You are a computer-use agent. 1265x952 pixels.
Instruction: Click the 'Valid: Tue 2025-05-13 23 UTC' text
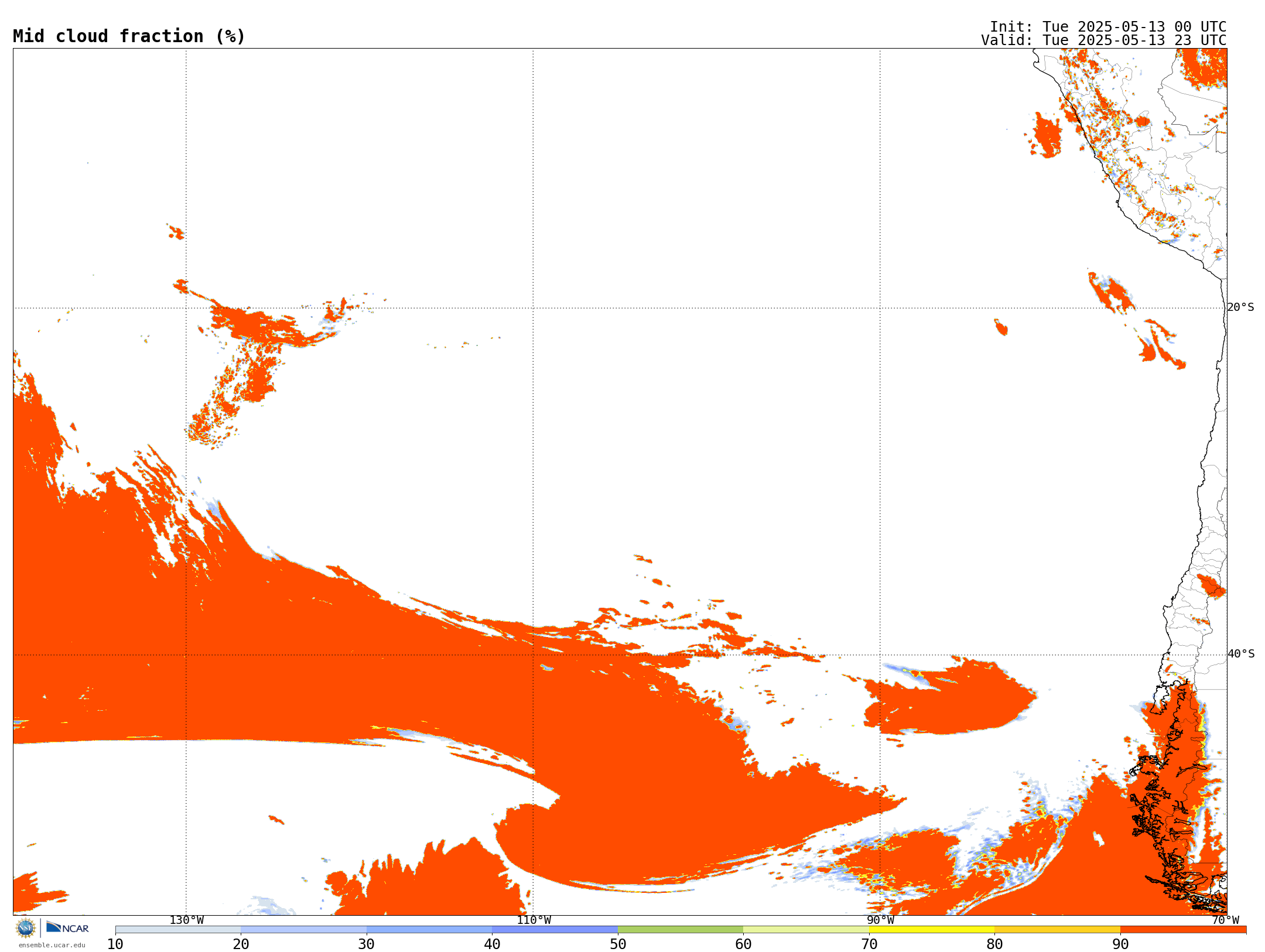click(x=1104, y=40)
